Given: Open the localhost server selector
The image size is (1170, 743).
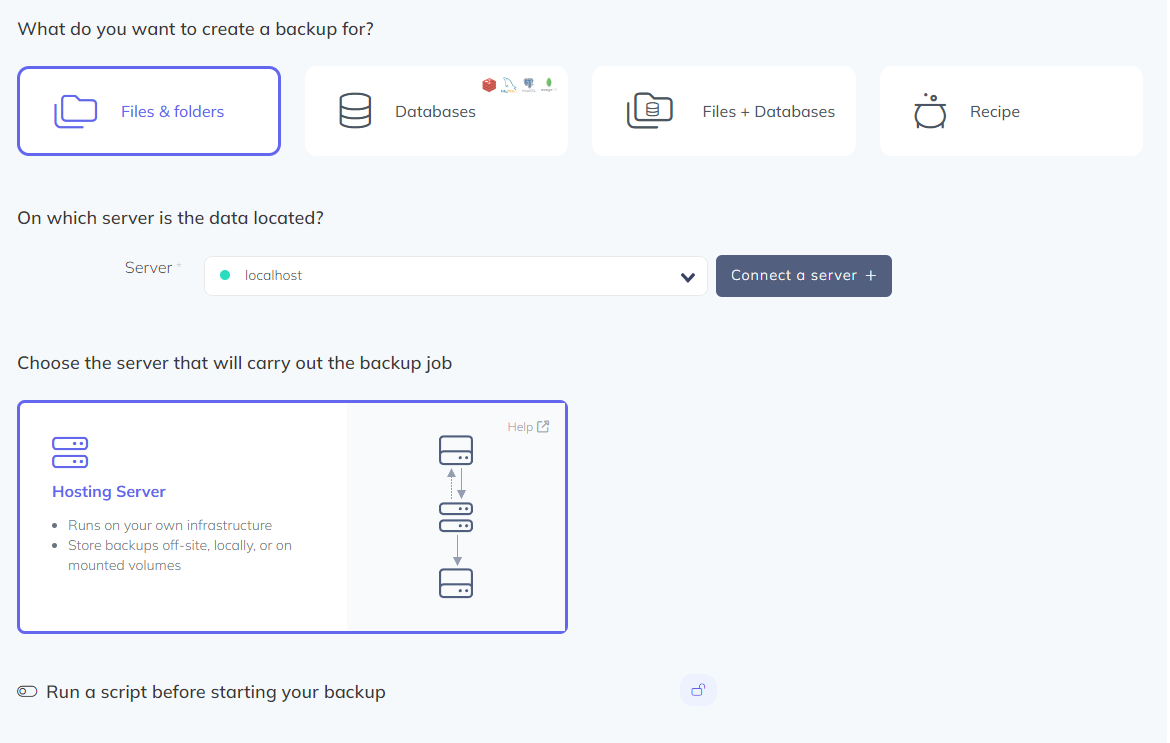Looking at the screenshot, I should point(455,277).
